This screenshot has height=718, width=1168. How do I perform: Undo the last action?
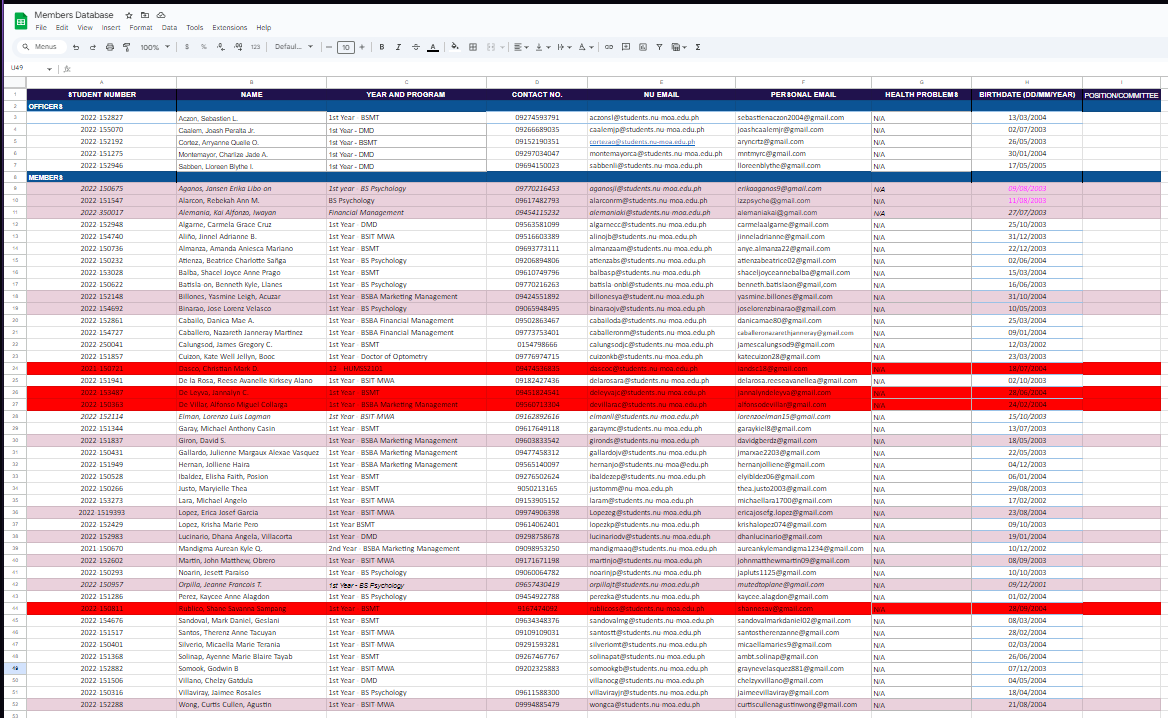pyautogui.click(x=76, y=47)
